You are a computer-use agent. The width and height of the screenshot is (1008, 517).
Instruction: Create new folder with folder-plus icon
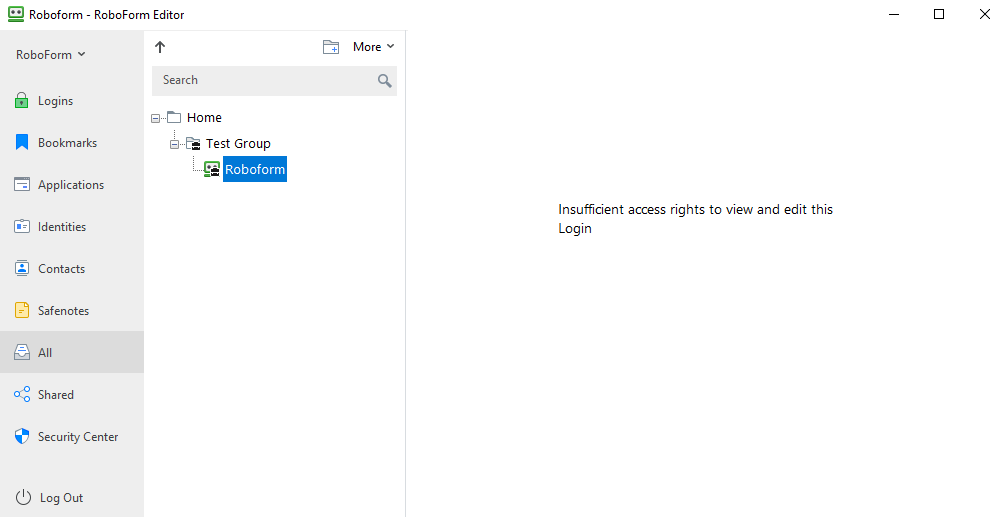[330, 47]
